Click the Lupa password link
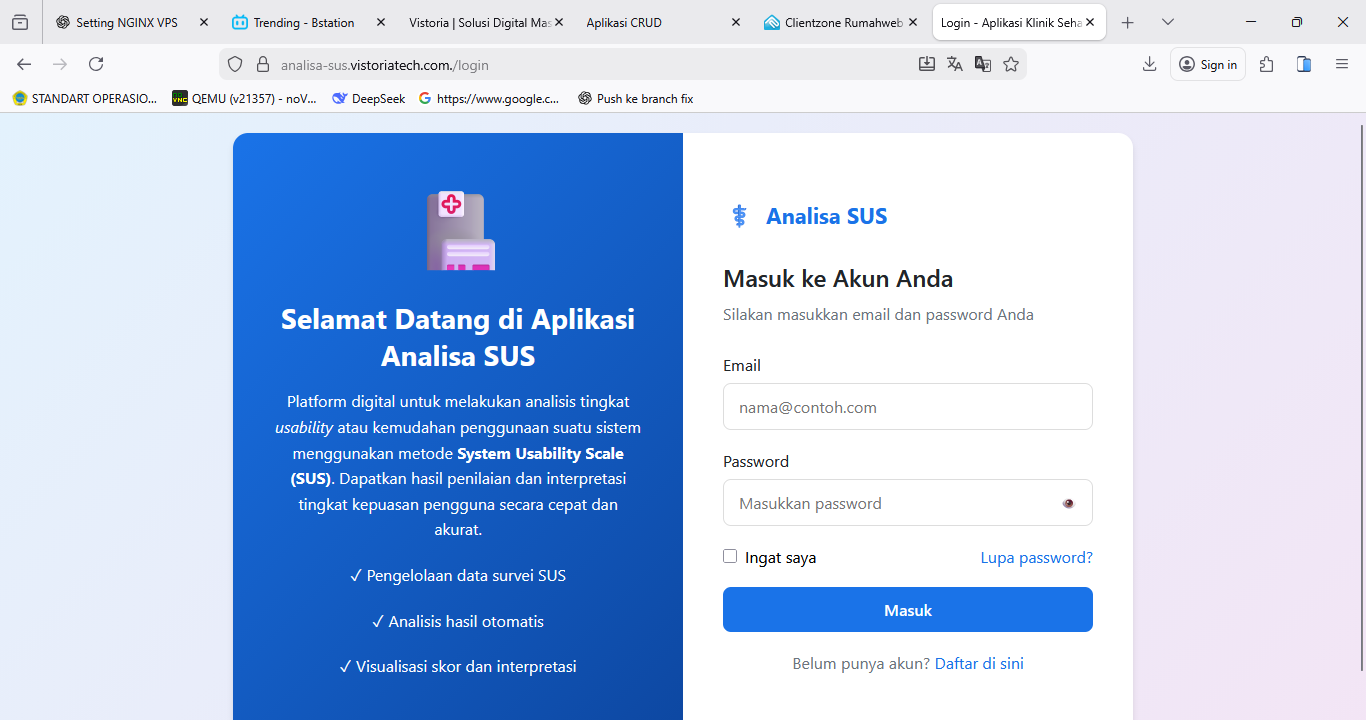1366x720 pixels. [1036, 557]
